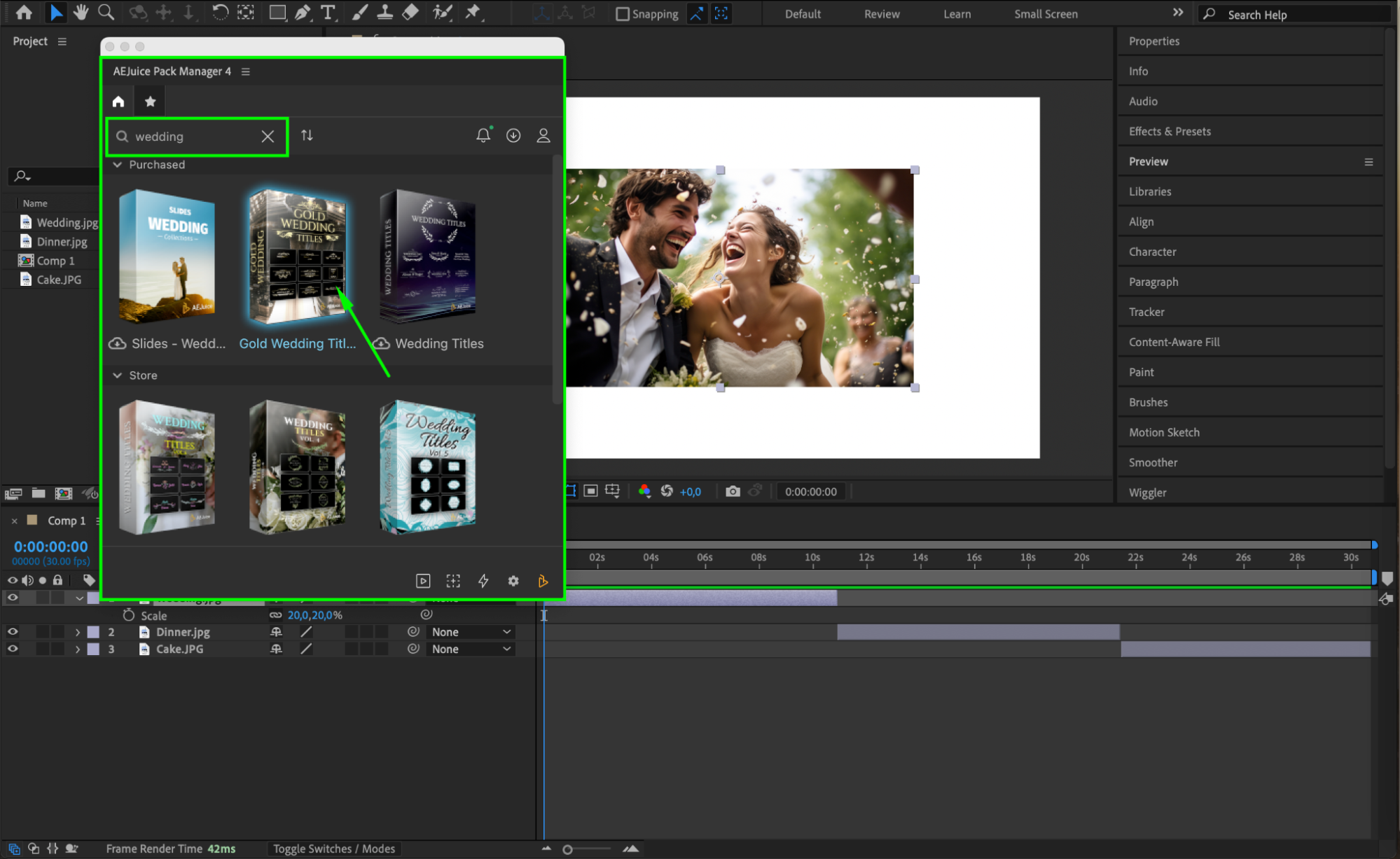This screenshot has height=859, width=1400.
Task: Hide the Dinner.jpg layer
Action: [x=13, y=631]
